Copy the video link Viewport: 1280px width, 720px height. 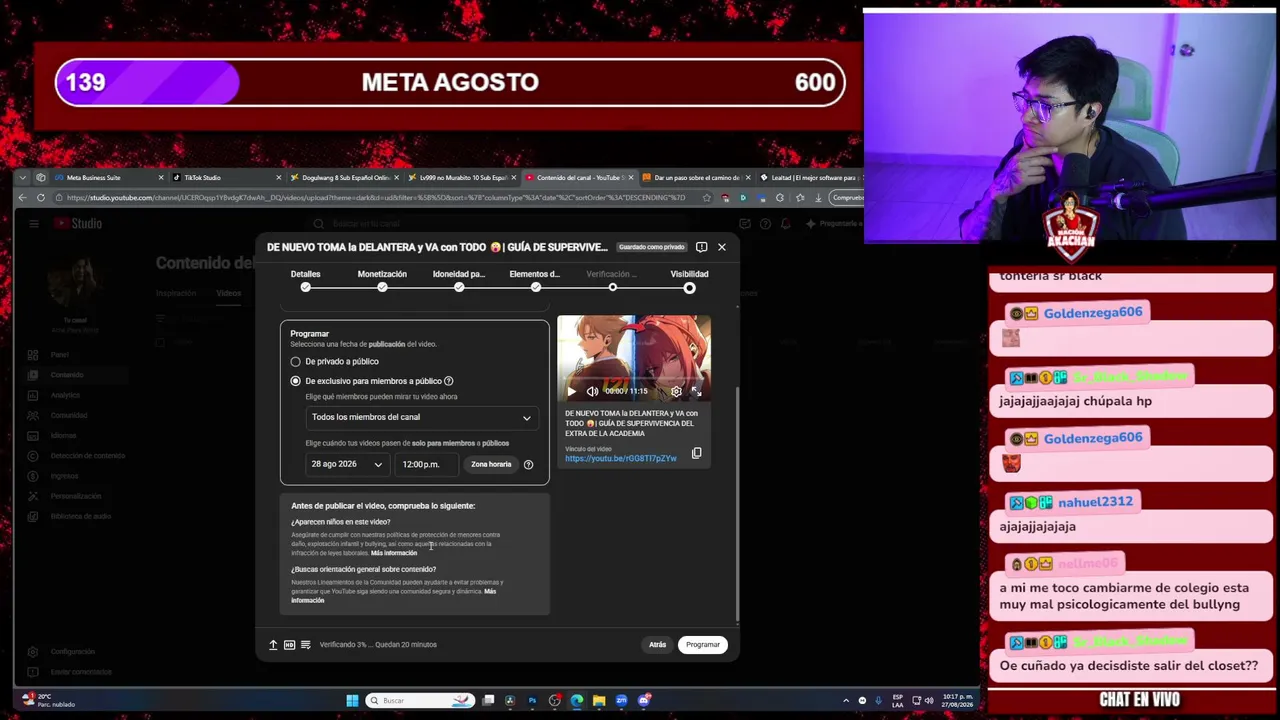(x=697, y=453)
